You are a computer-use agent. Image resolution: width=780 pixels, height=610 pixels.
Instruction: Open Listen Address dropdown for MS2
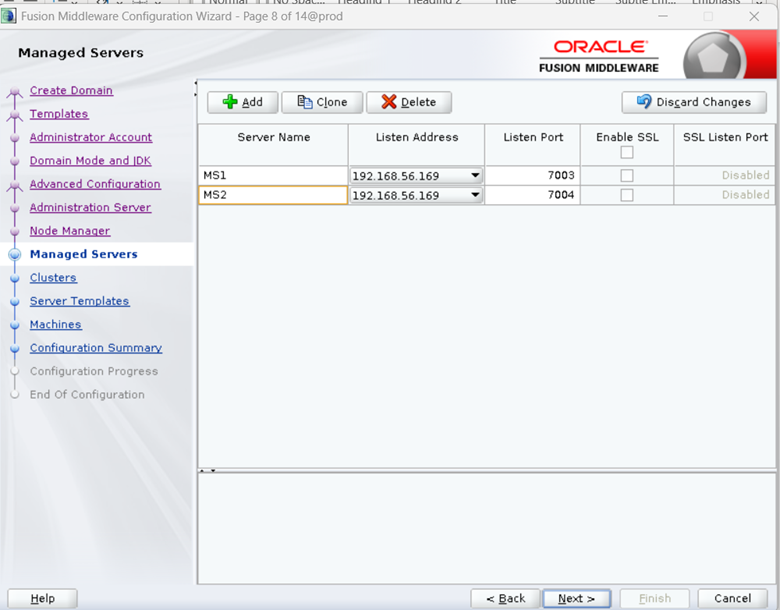(x=475, y=195)
